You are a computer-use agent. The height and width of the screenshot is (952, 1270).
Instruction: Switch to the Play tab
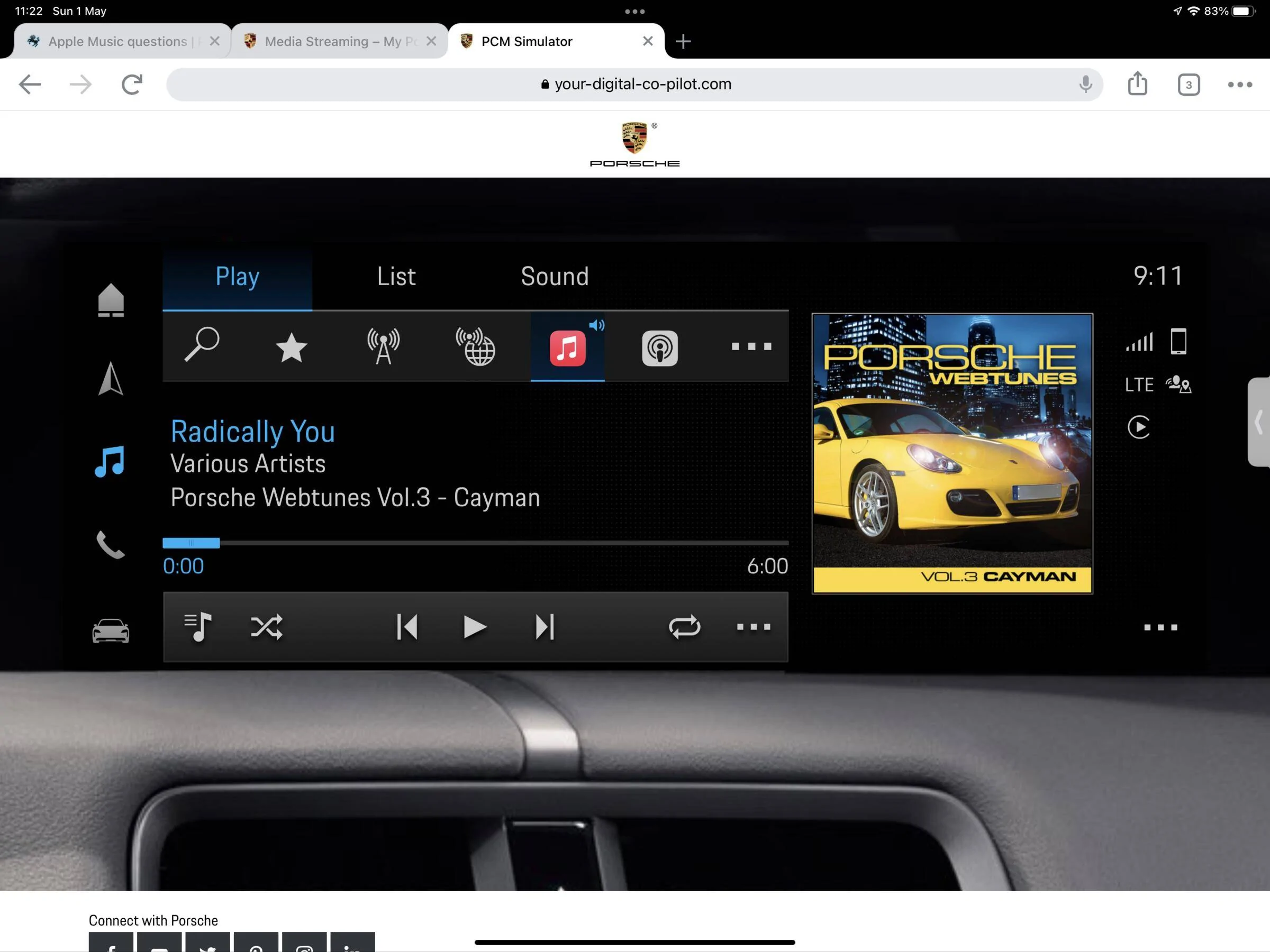(237, 277)
